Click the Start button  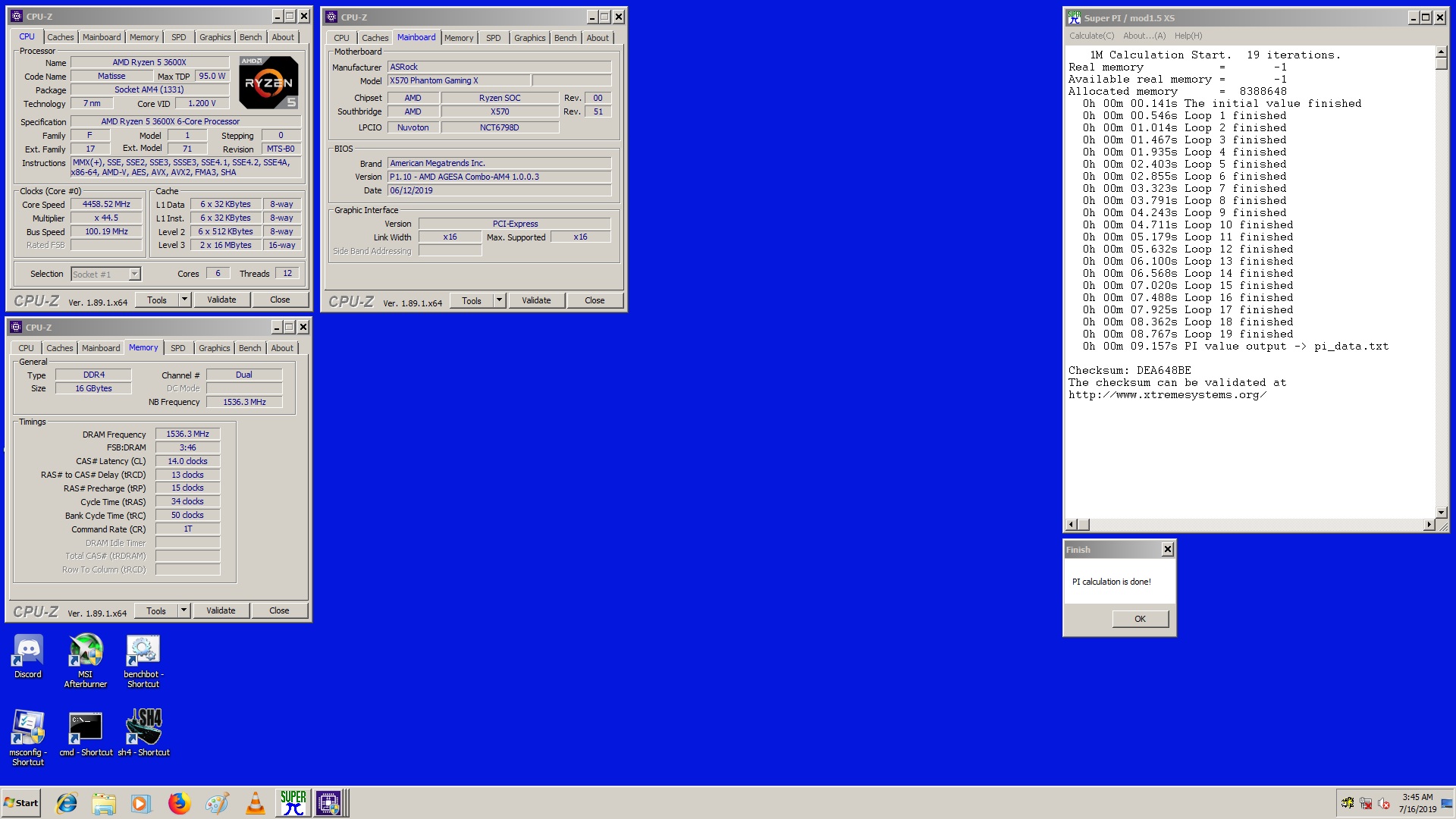[20, 803]
